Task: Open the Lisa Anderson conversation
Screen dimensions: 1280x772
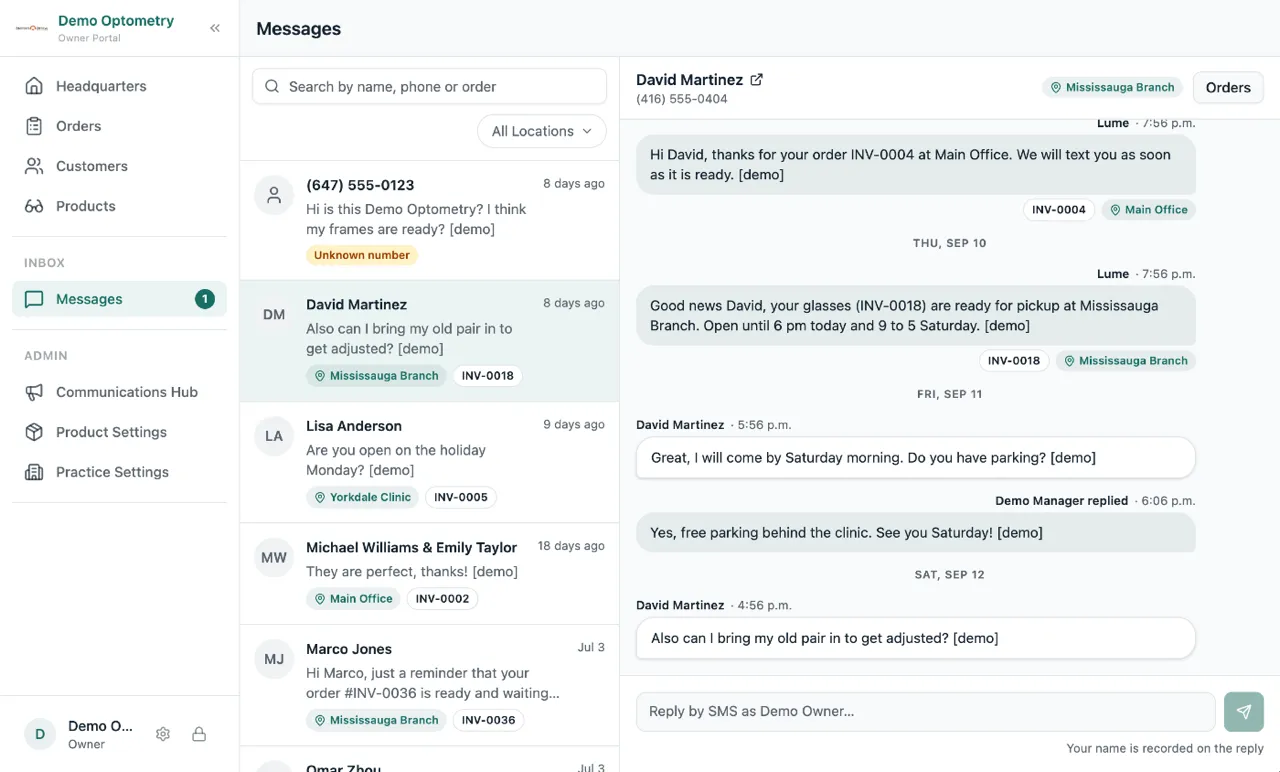Action: 430,462
